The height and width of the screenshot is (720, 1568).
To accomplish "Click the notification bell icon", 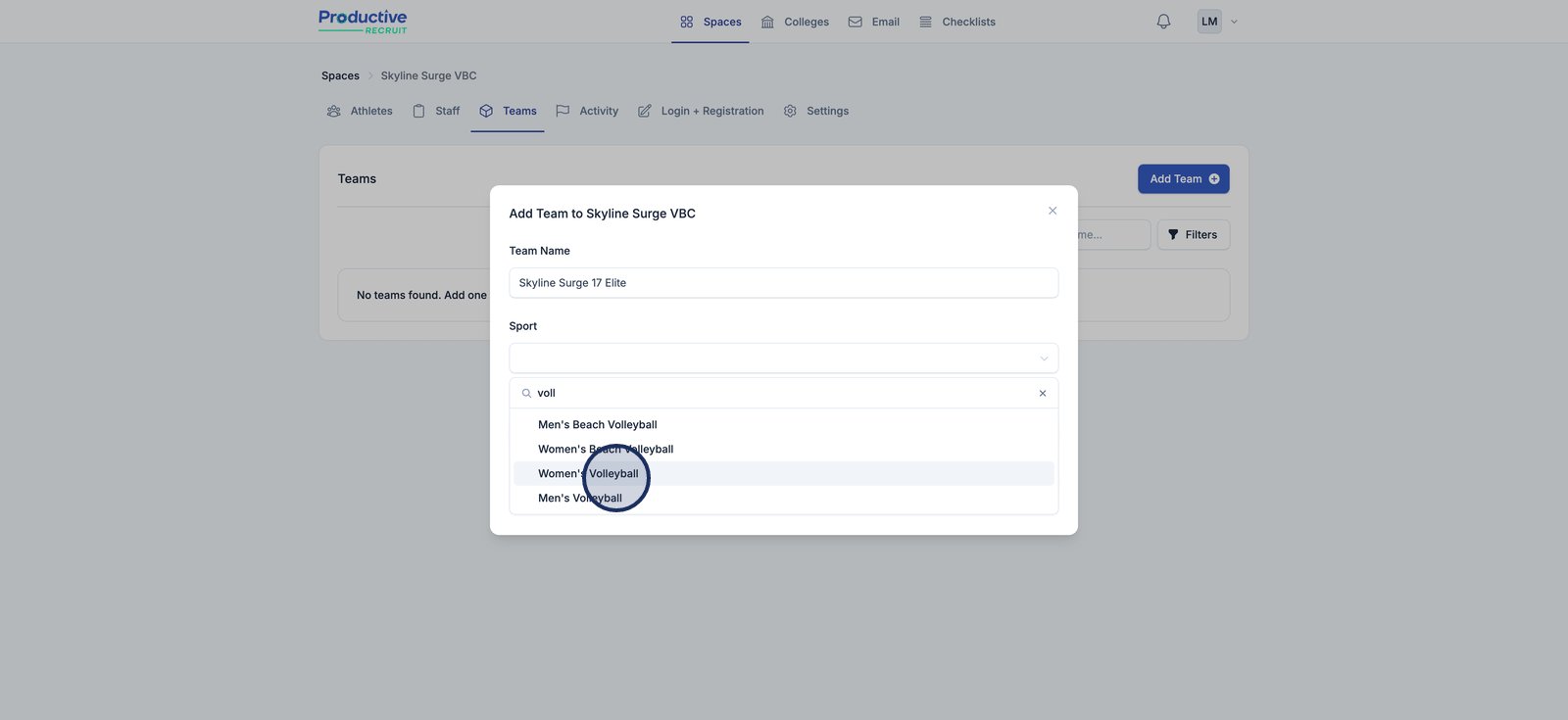I will [x=1163, y=22].
